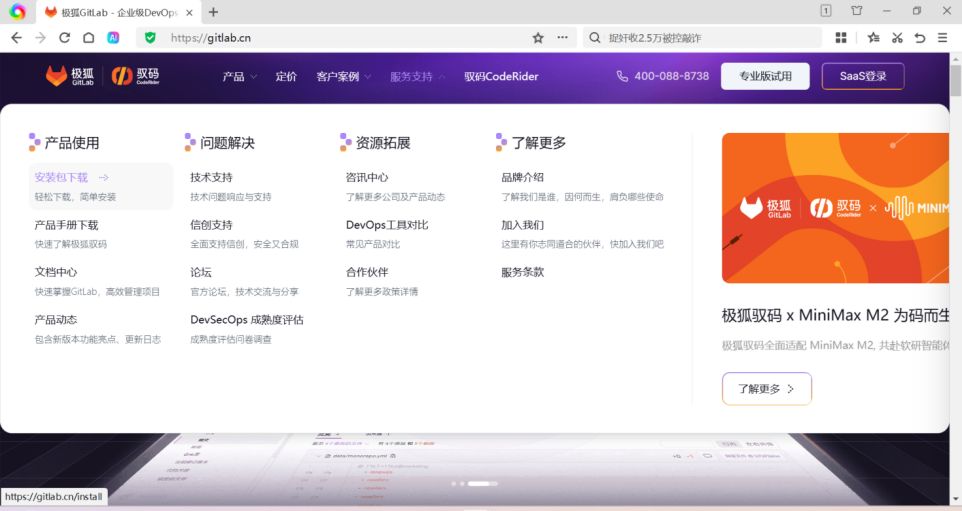Open the 定价 navigation item
This screenshot has width=962, height=511.
(x=286, y=77)
